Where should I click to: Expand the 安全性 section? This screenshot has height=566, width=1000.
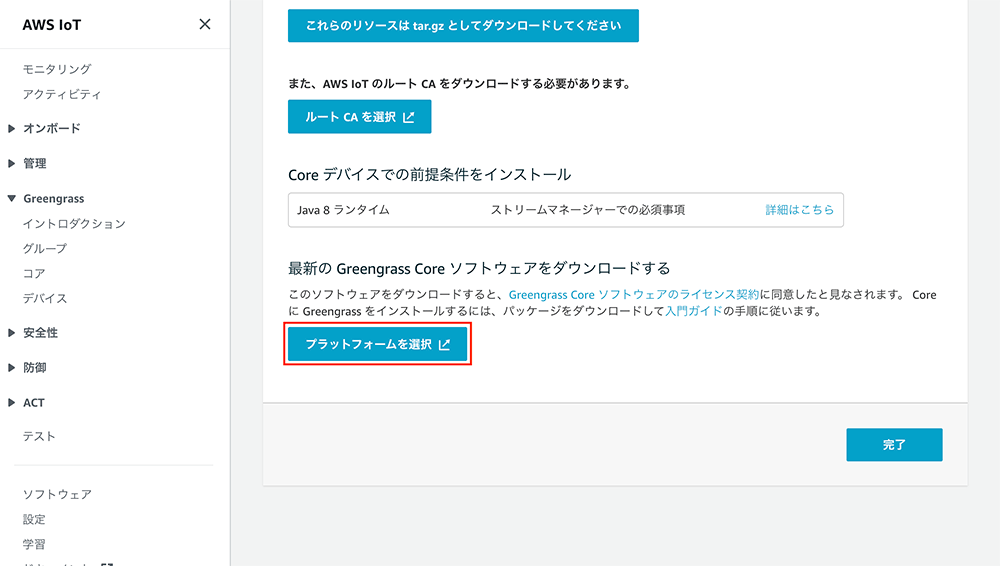pyautogui.click(x=40, y=333)
